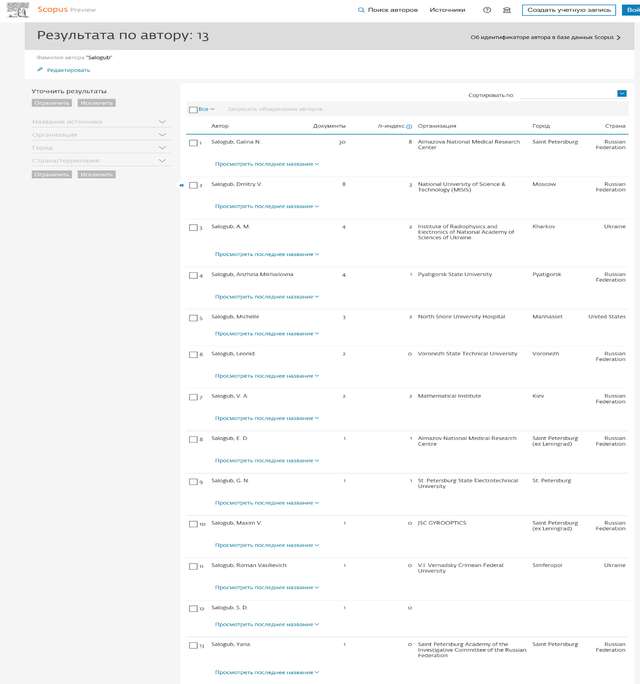Viewport: 640px width, 684px height.
Task: Open author profile Salogub, Leonid
Action: click(233, 353)
